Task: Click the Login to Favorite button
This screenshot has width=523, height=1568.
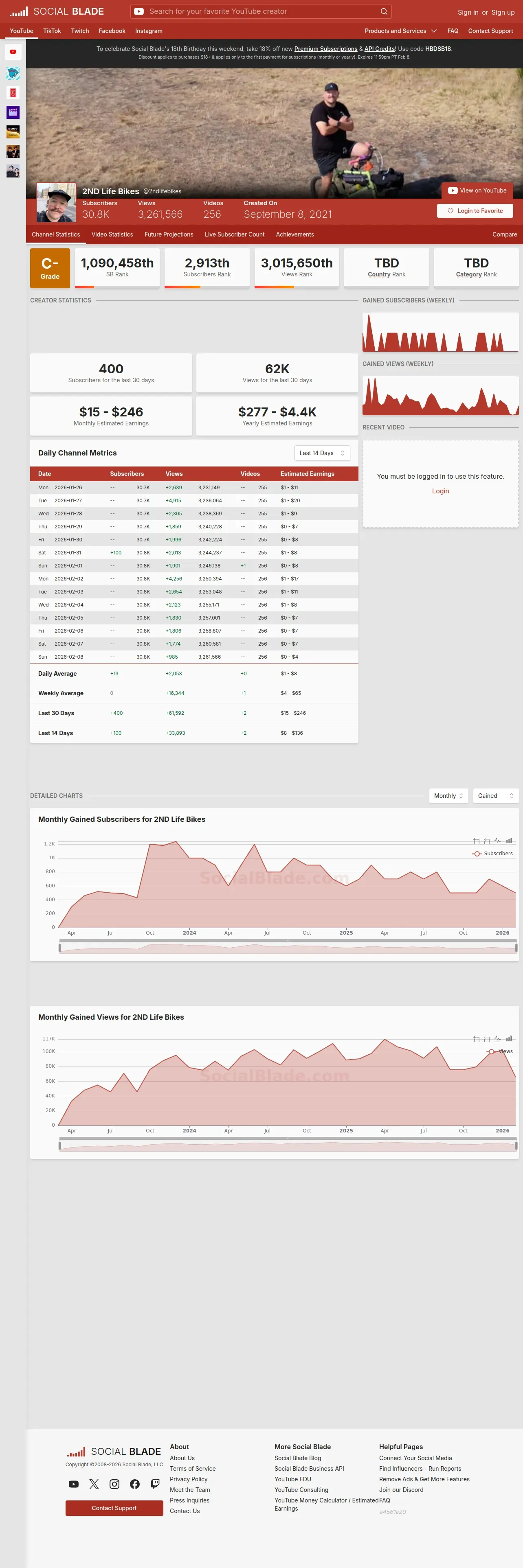Action: pos(475,210)
